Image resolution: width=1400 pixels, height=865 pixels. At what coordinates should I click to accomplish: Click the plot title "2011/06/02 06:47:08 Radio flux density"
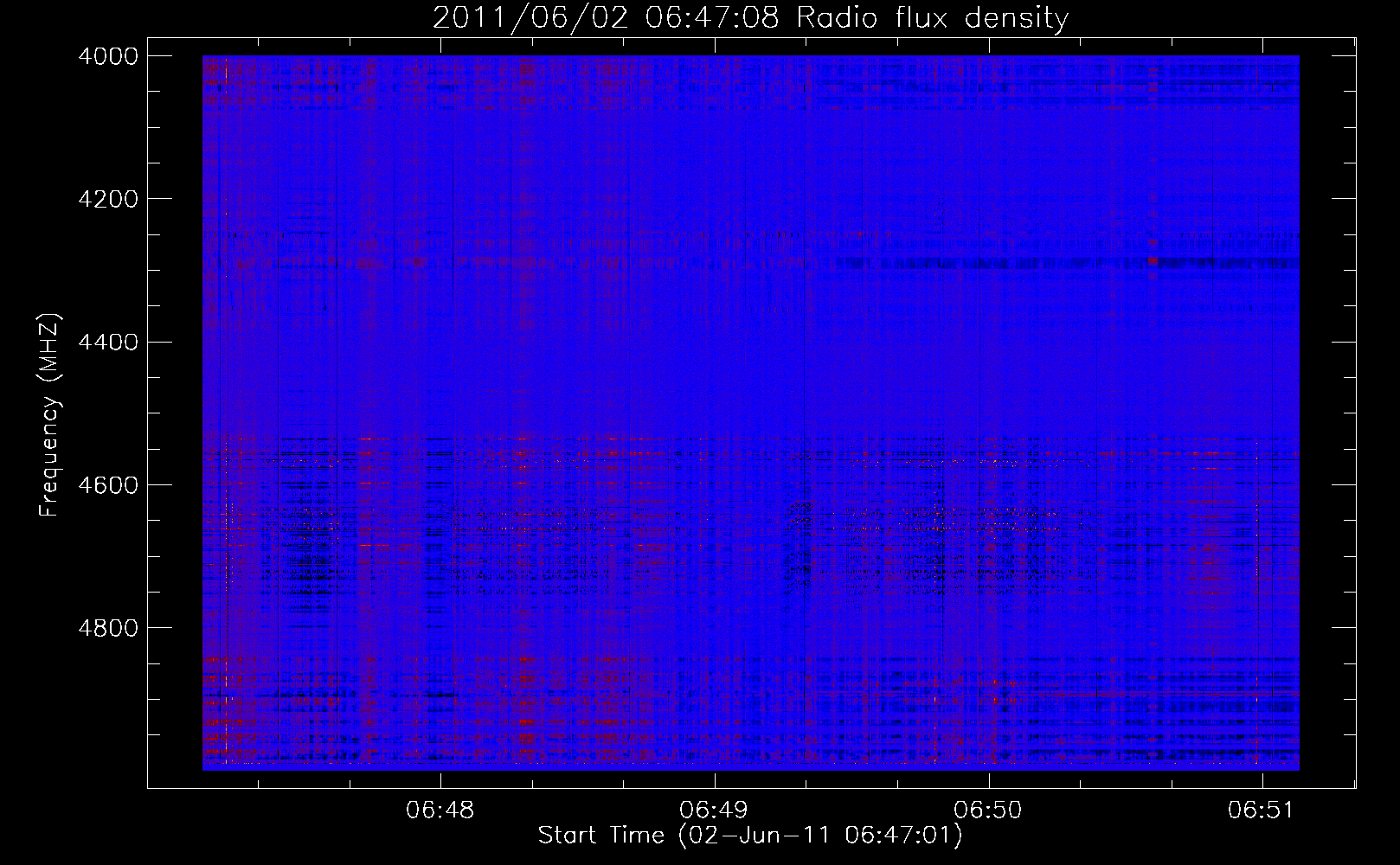pos(750,18)
